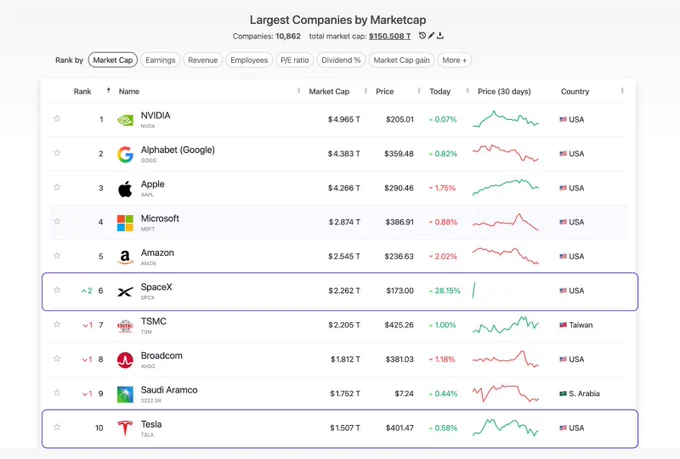The height and width of the screenshot is (459, 680).
Task: Rank by Market Cap gain
Action: tap(402, 60)
